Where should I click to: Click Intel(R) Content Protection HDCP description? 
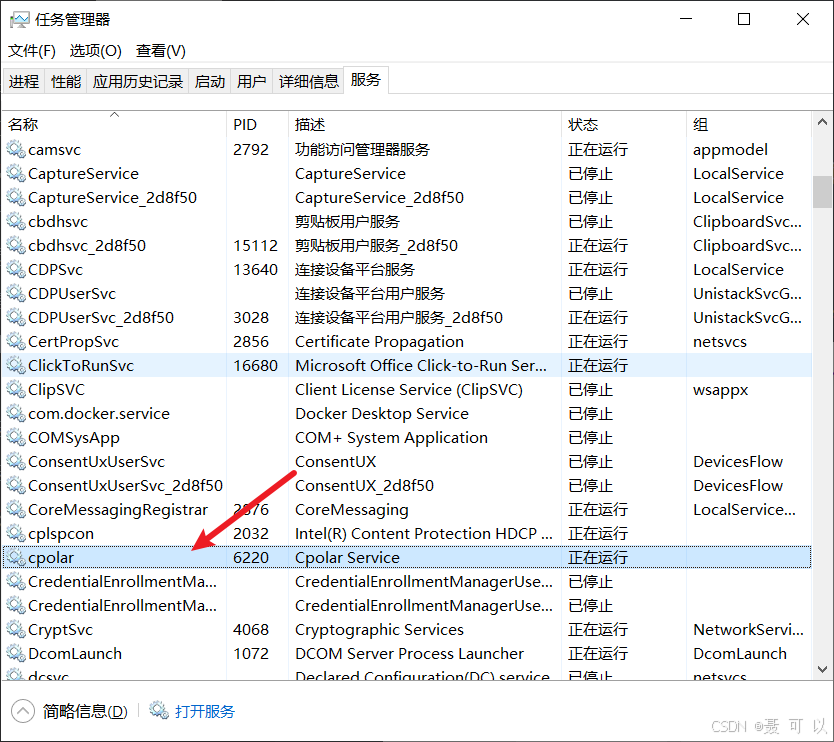tap(424, 533)
